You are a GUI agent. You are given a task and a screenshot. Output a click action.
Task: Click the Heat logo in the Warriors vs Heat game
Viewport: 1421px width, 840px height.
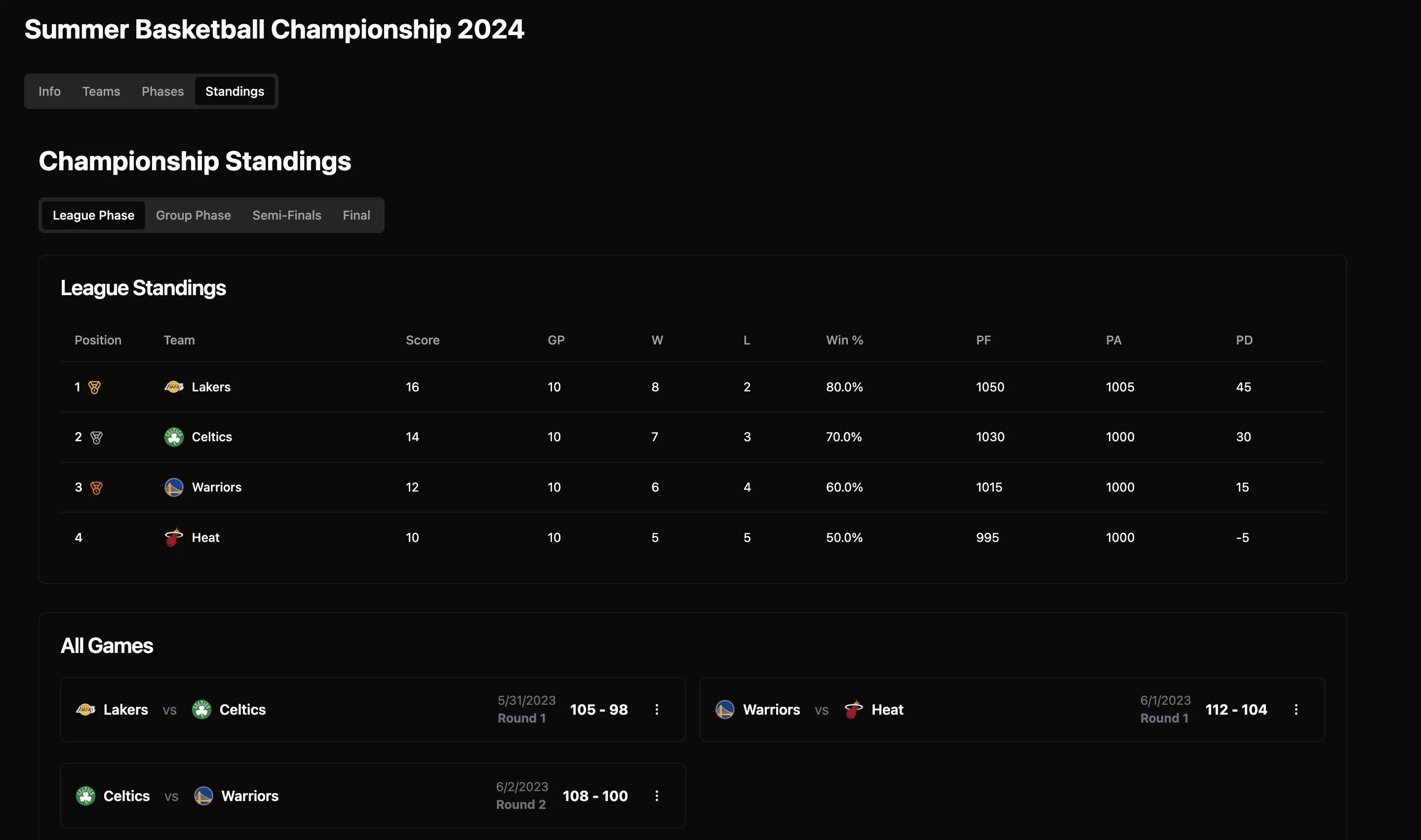(x=854, y=709)
